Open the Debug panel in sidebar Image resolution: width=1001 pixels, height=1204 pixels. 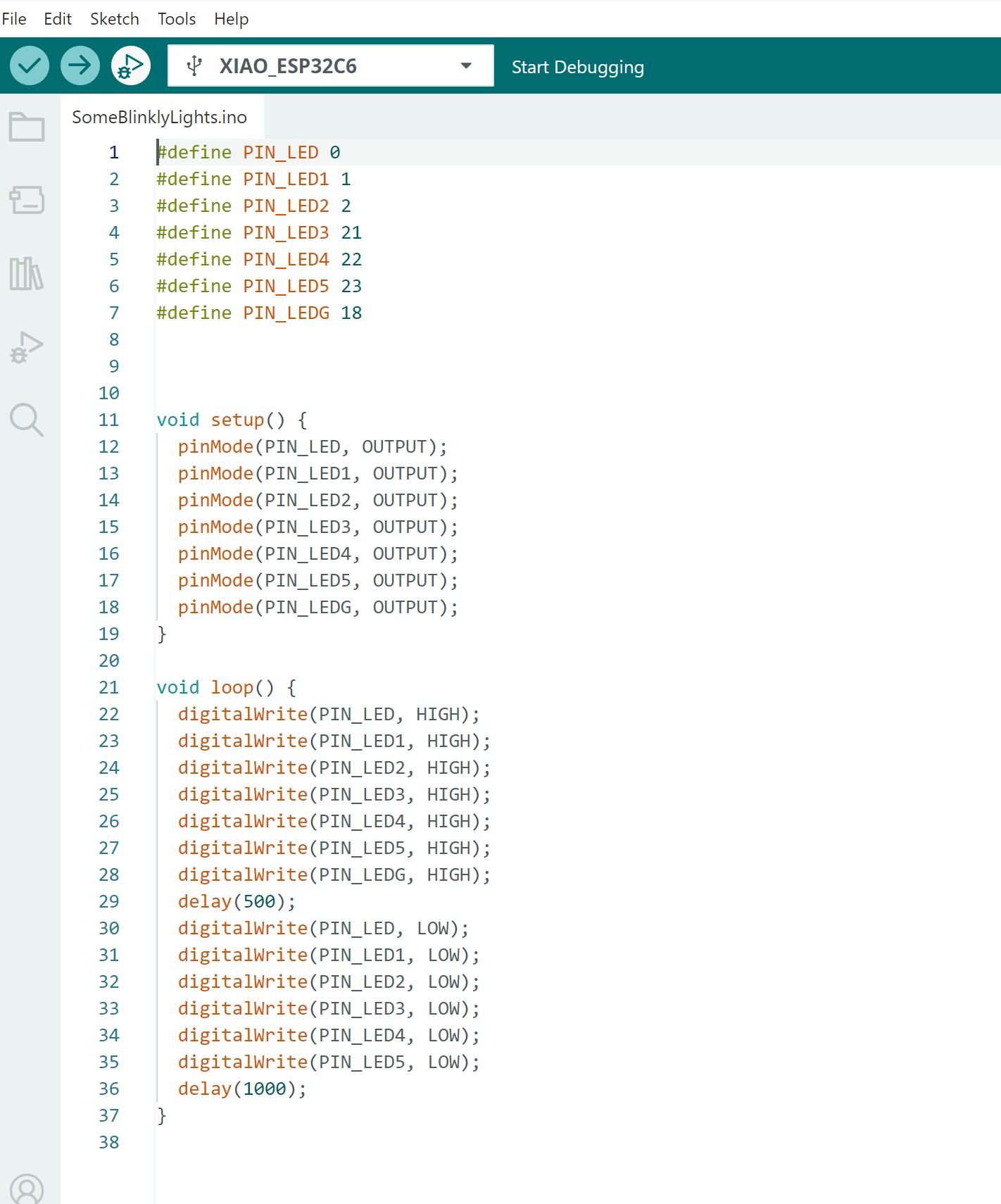[x=27, y=347]
